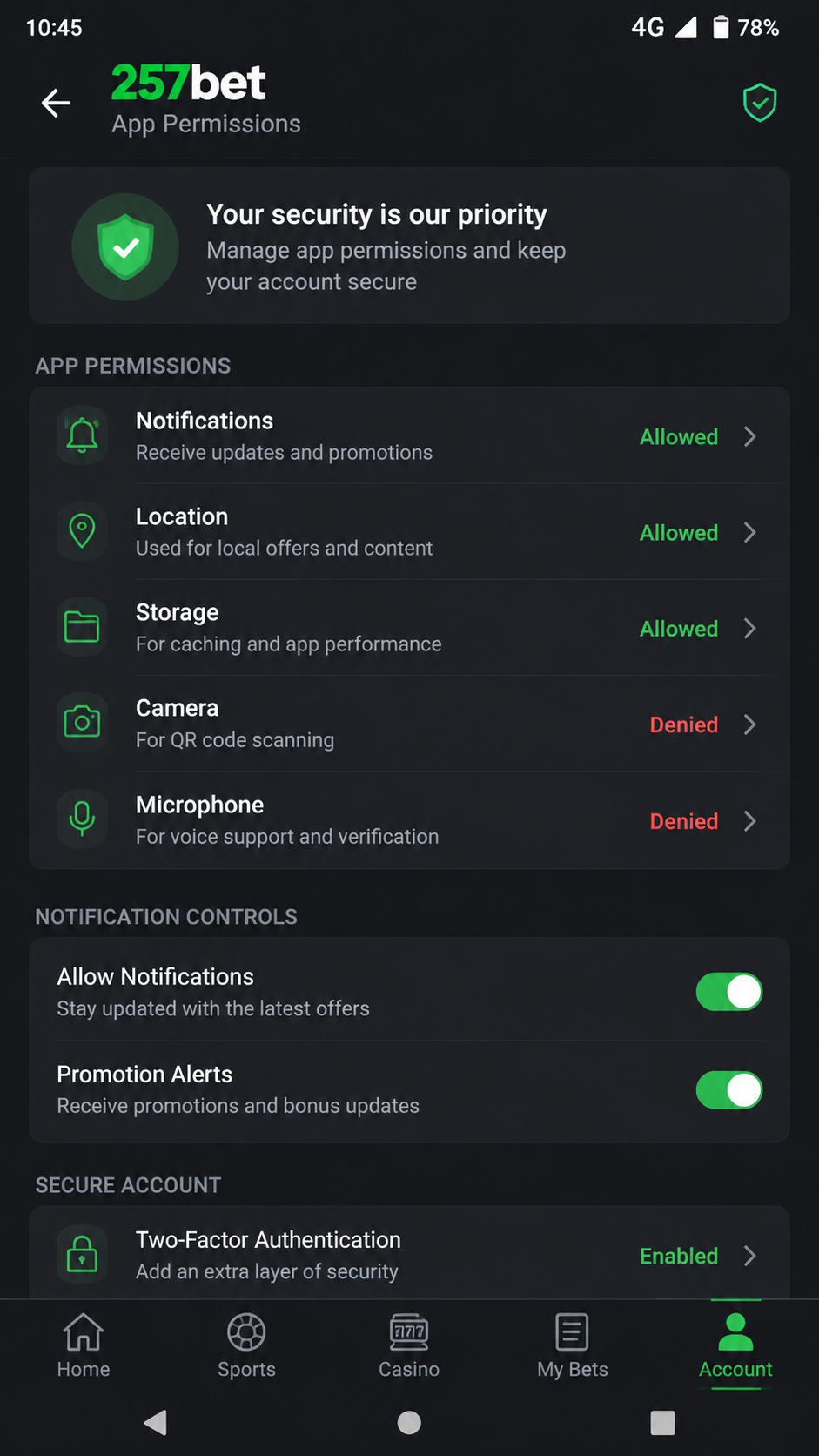Tap the Microphone permission icon

pos(82,819)
